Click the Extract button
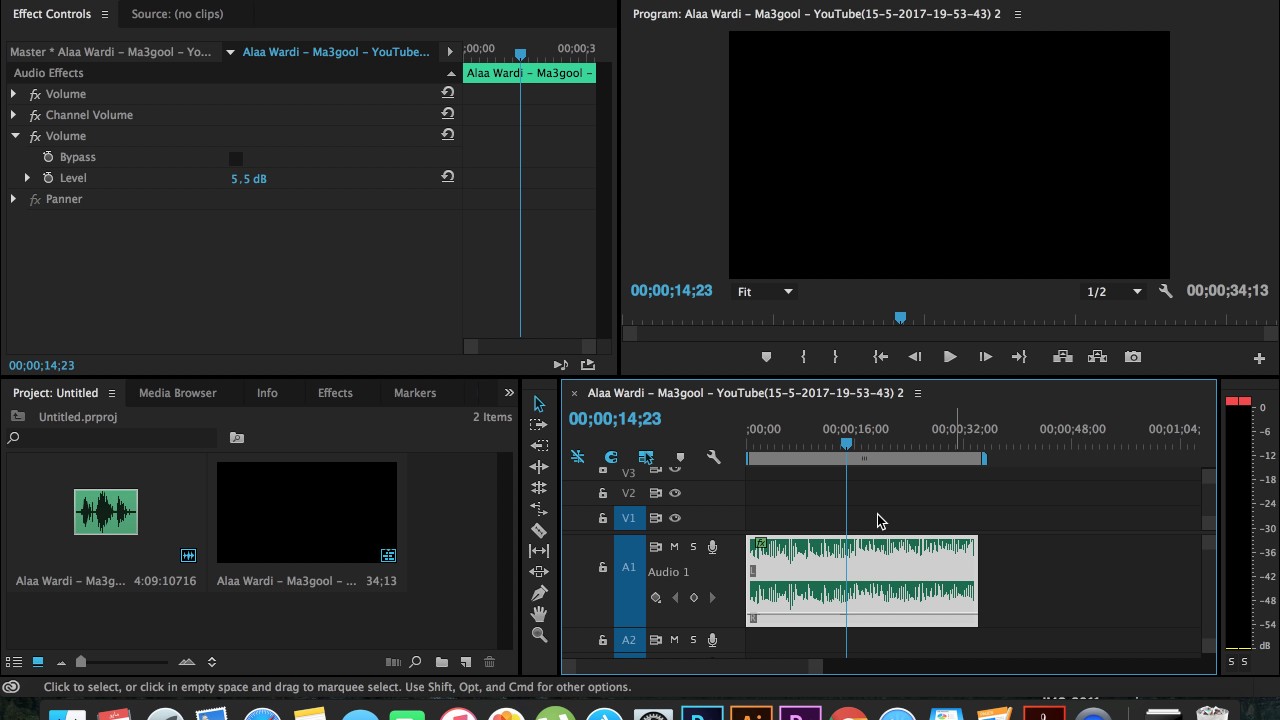This screenshot has width=1280, height=720. coord(1097,357)
